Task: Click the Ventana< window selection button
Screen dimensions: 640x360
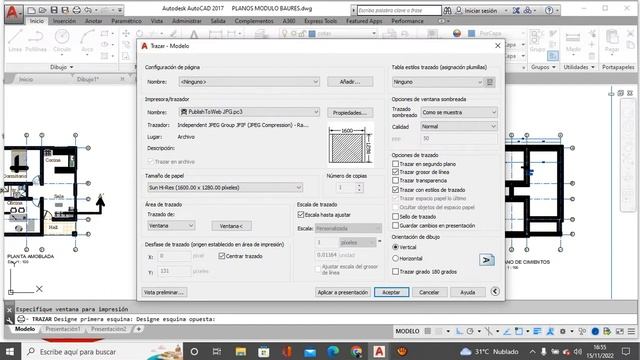Action: point(231,226)
